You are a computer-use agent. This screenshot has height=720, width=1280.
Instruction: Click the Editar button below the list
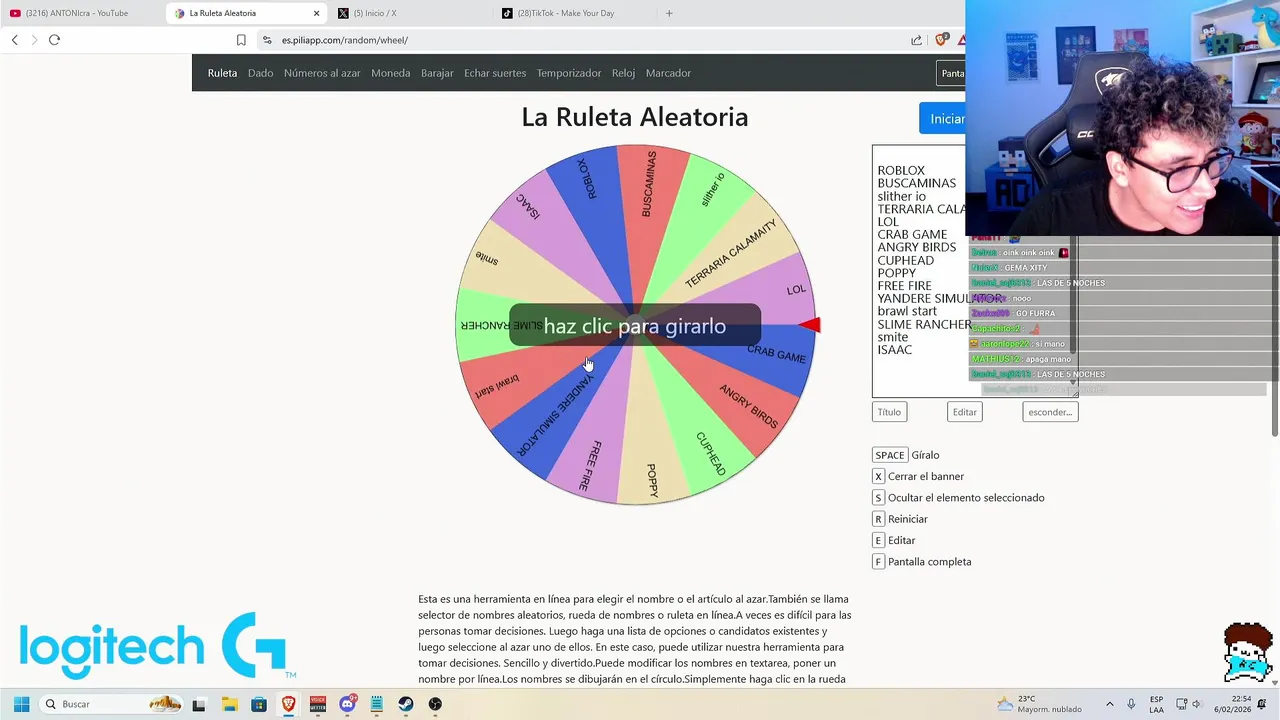point(964,412)
